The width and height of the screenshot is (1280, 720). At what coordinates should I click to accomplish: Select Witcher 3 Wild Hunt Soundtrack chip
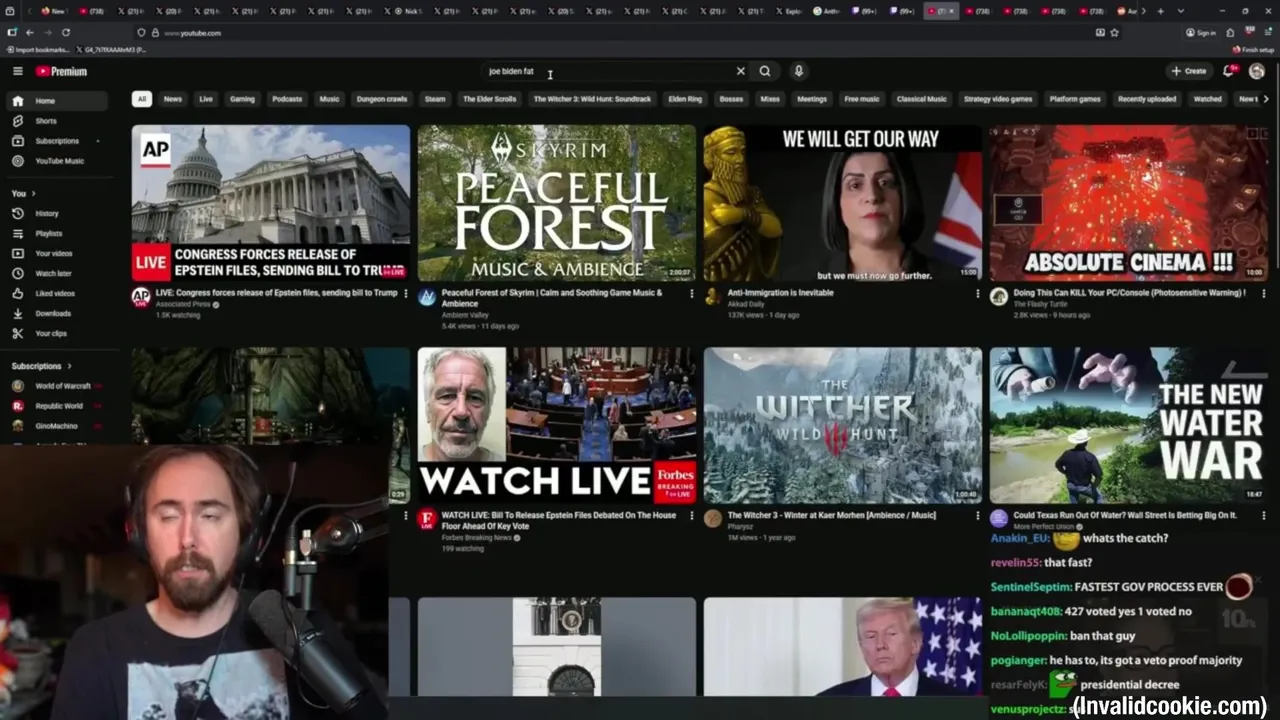(592, 99)
